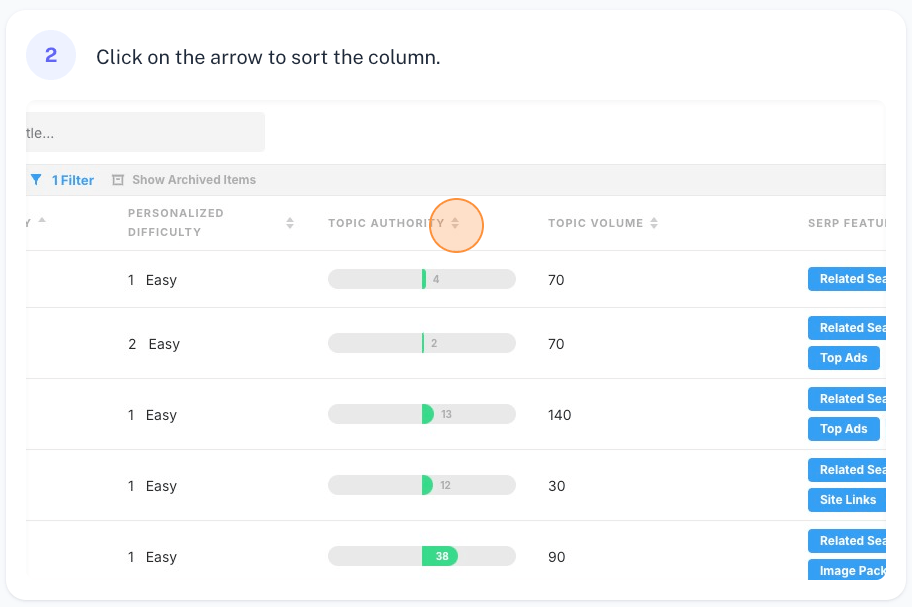
Task: Click the Personalized Difficulty sort arrow
Action: point(290,223)
